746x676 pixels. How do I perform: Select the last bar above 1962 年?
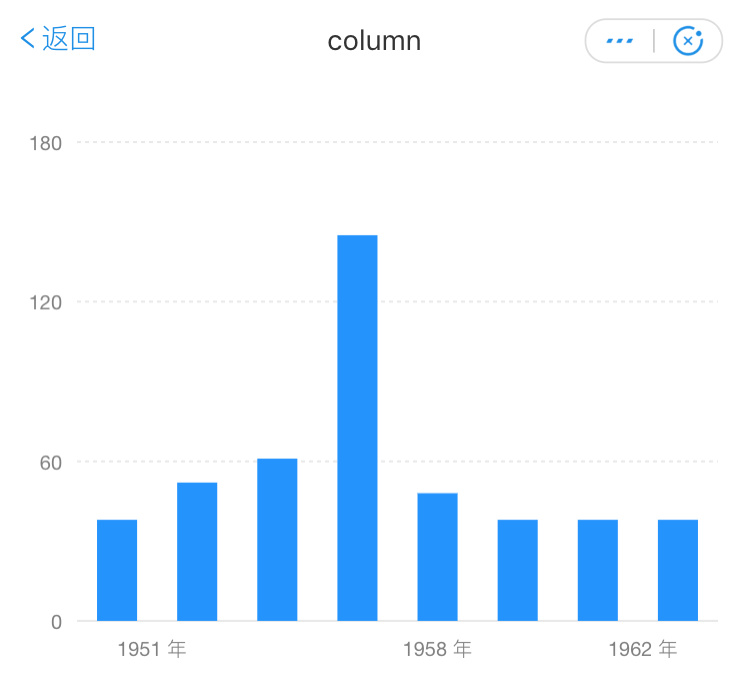point(678,570)
